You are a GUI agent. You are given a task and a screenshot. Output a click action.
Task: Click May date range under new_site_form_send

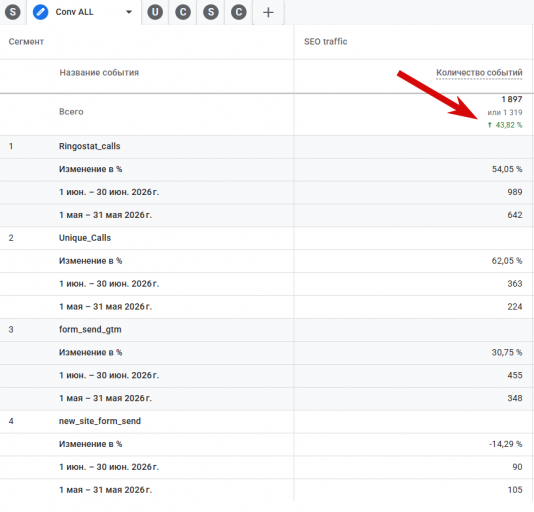pyautogui.click(x=106, y=490)
